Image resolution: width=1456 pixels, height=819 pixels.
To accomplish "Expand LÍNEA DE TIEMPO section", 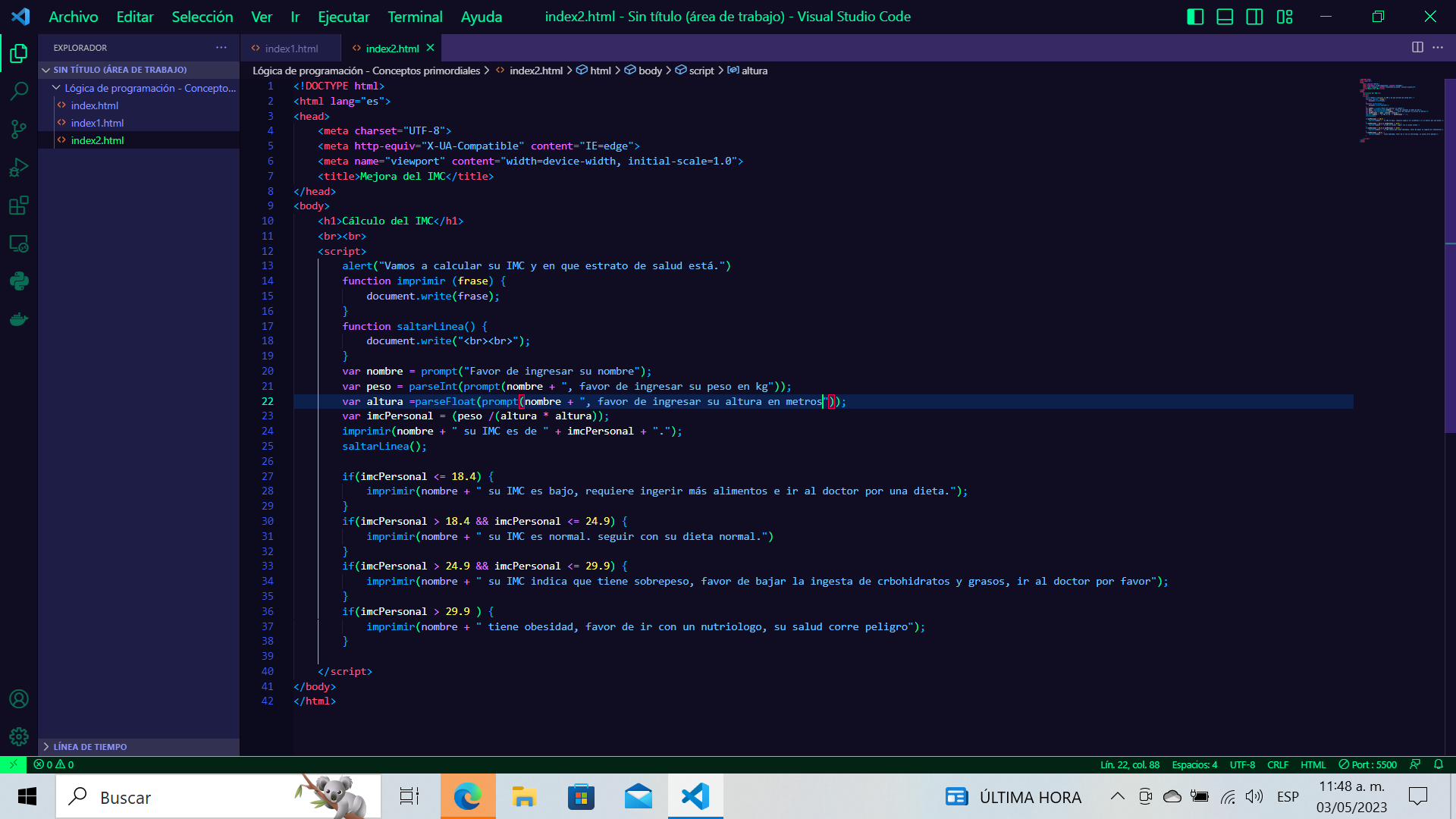I will pyautogui.click(x=139, y=747).
